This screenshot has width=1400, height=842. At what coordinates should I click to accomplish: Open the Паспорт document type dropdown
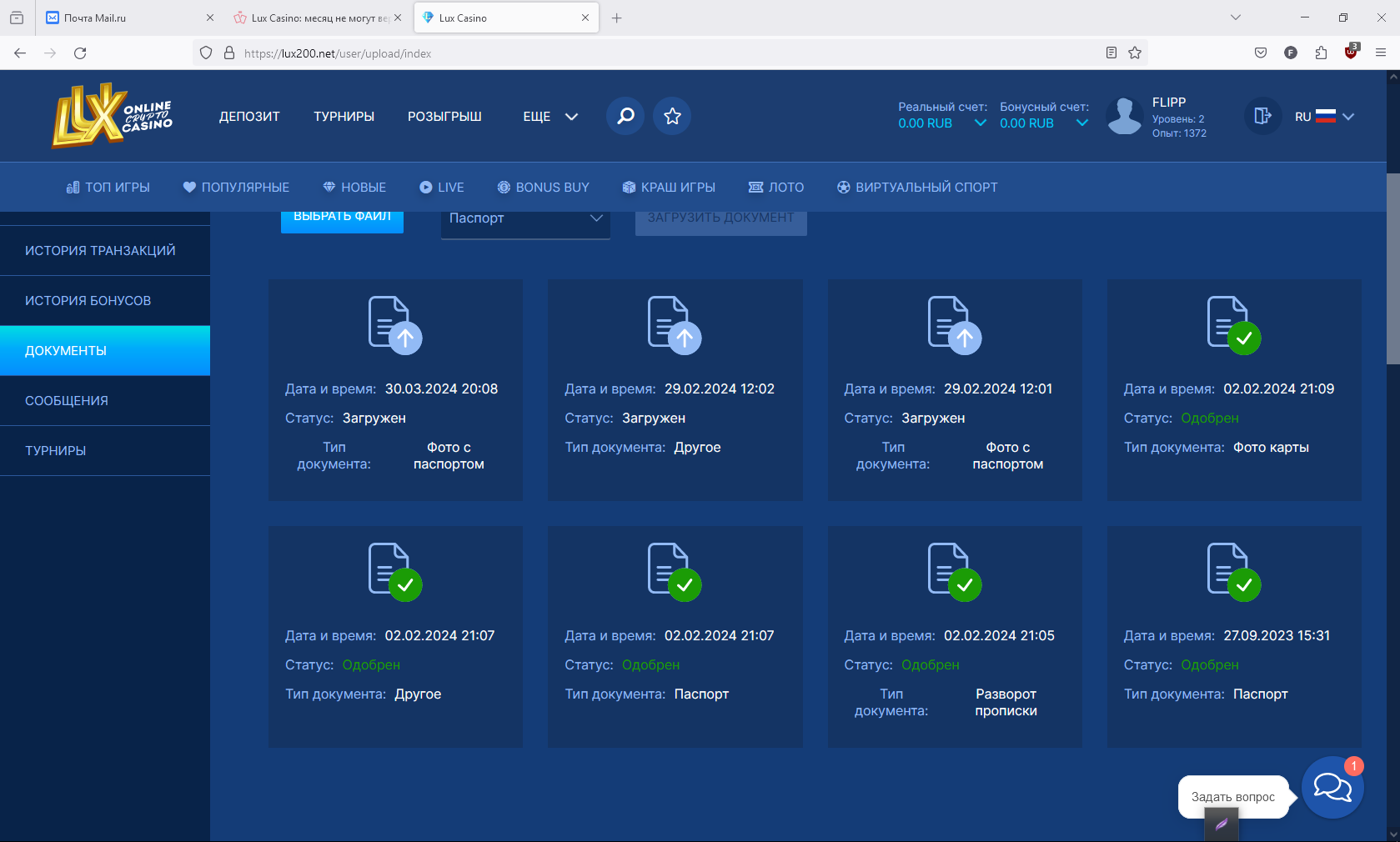525,218
